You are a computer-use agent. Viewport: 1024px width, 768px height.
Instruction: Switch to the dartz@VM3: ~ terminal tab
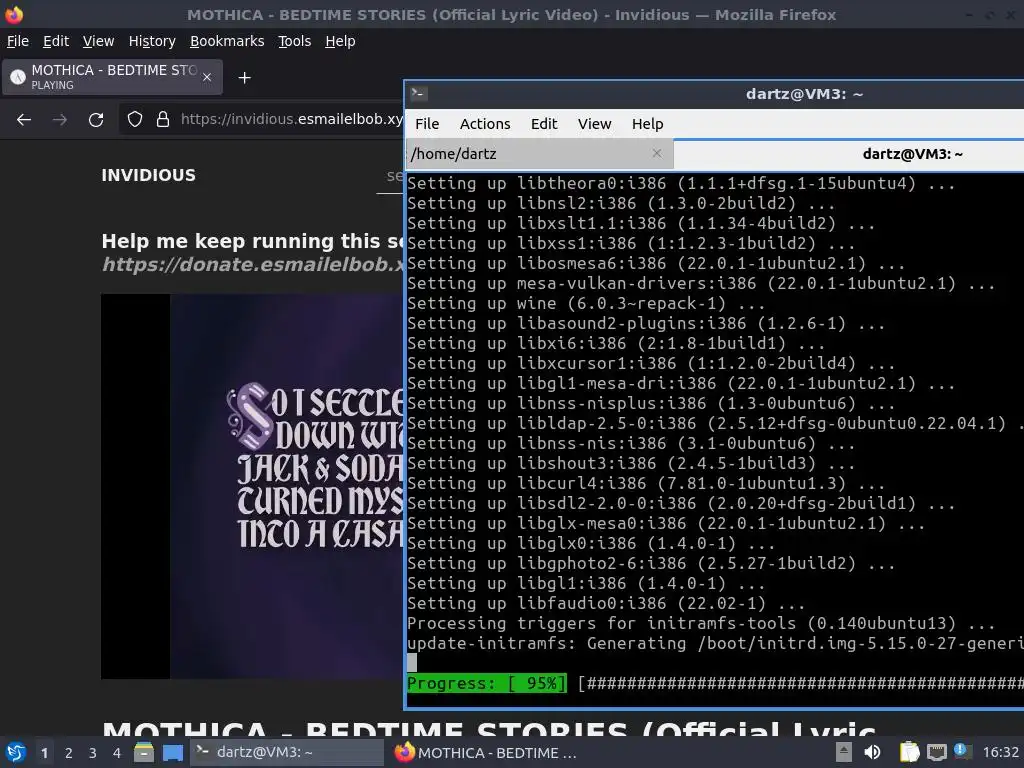pos(848,154)
